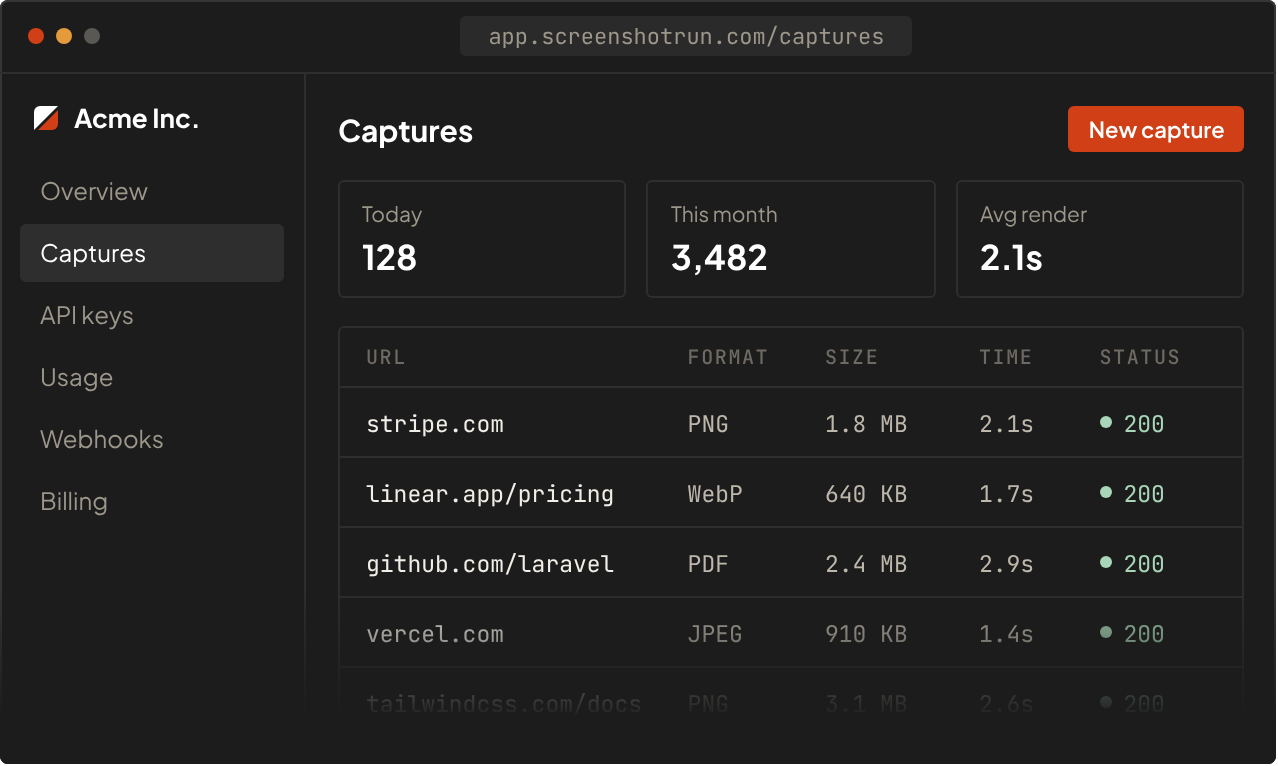Viewport: 1278px width, 766px height.
Task: Click the 1.8 MB size value
Action: click(866, 424)
